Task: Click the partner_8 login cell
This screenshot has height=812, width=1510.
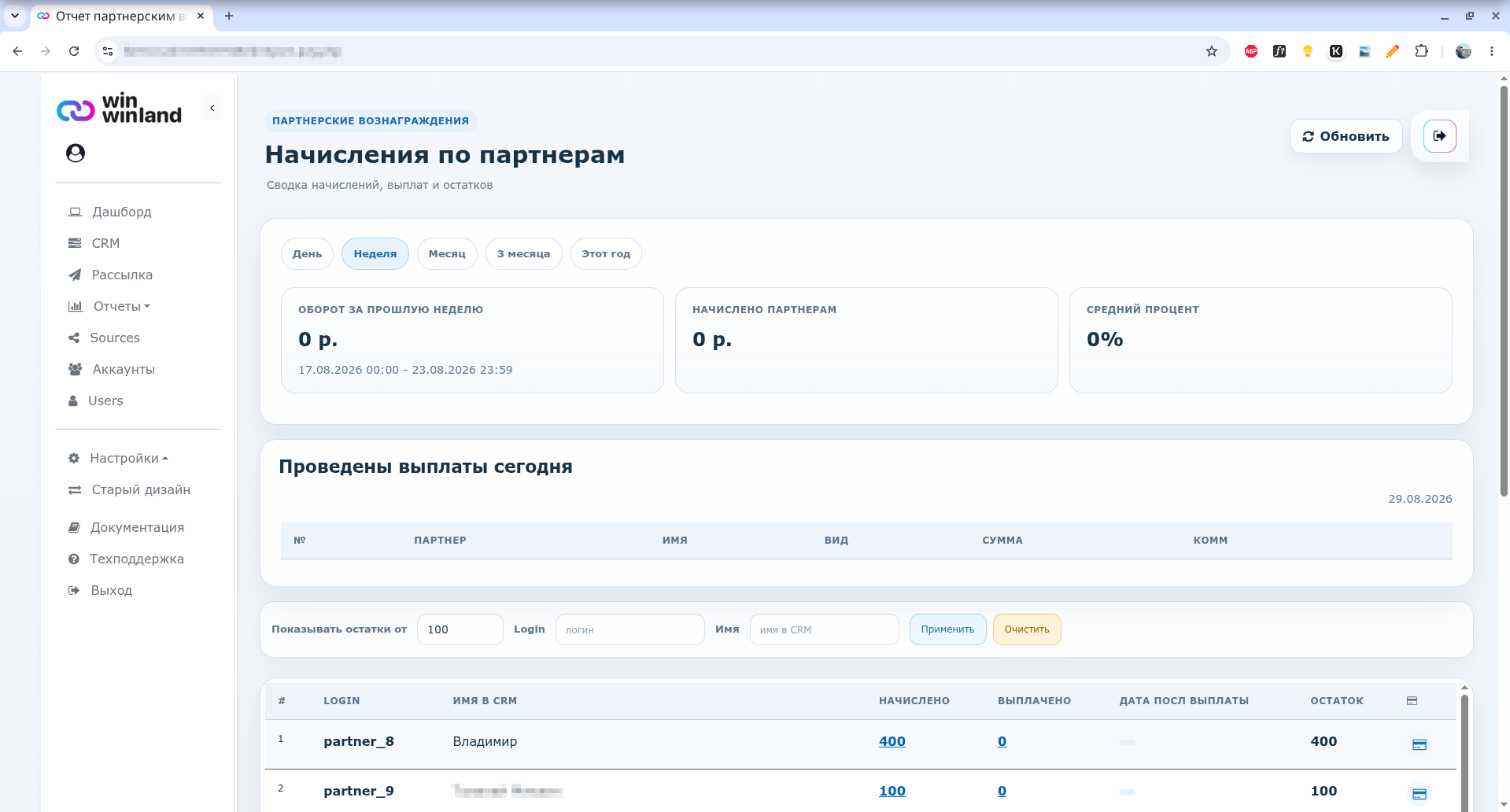Action: click(x=359, y=741)
